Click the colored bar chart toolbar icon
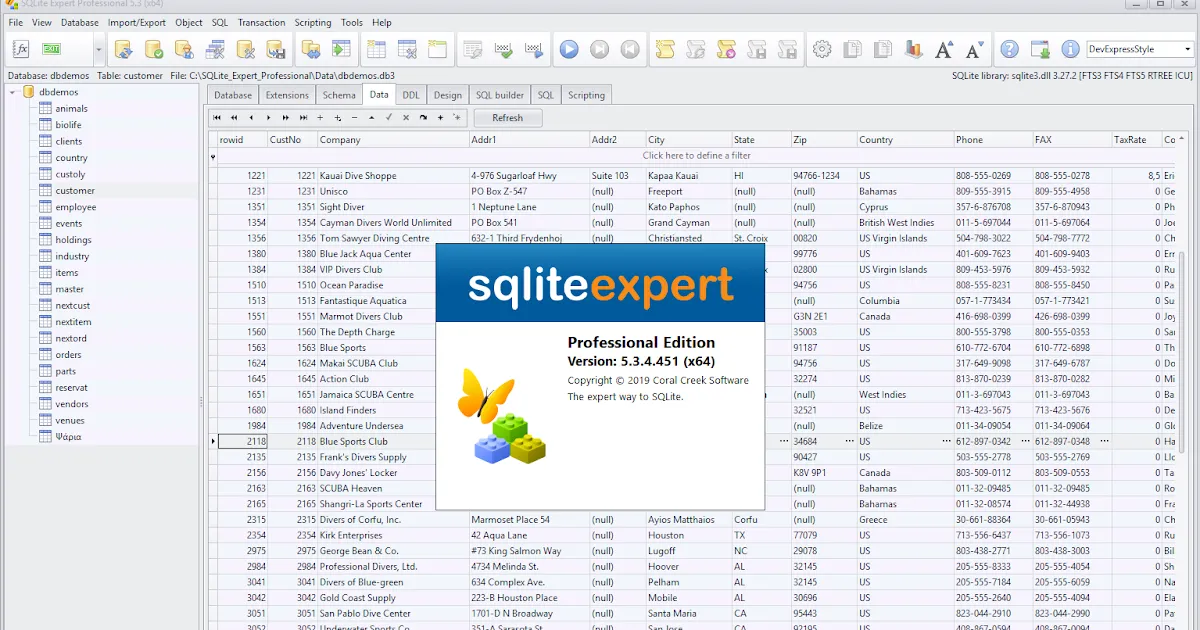This screenshot has width=1200, height=630. [913, 49]
